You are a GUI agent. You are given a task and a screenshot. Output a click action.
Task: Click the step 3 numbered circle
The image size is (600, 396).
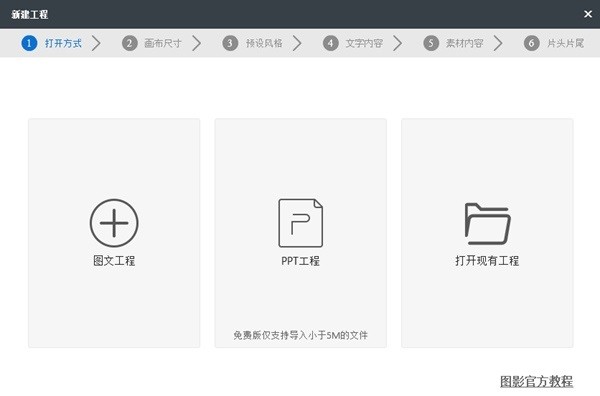[x=230, y=43]
